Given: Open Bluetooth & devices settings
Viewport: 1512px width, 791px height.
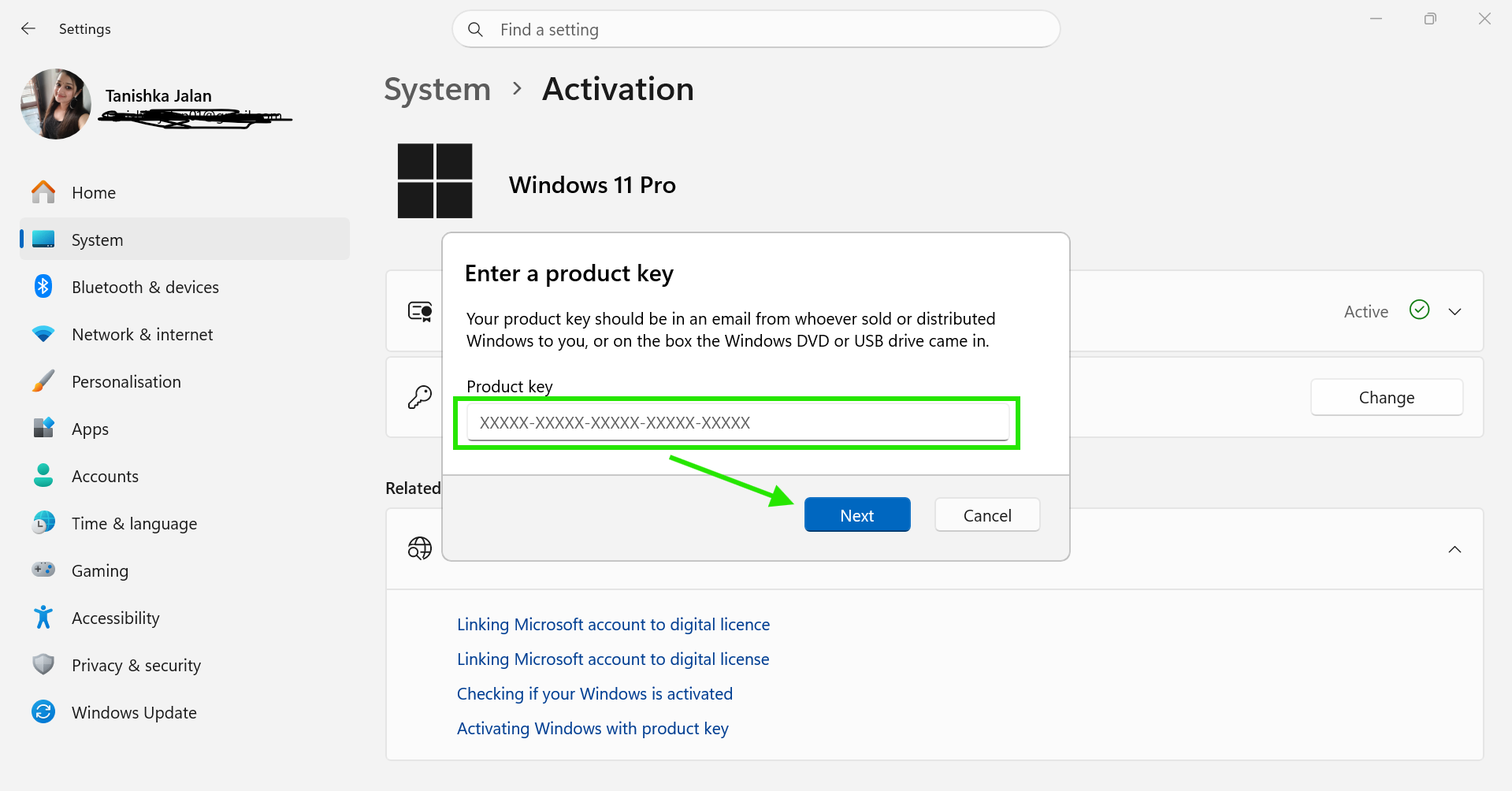Looking at the screenshot, I should (x=184, y=287).
